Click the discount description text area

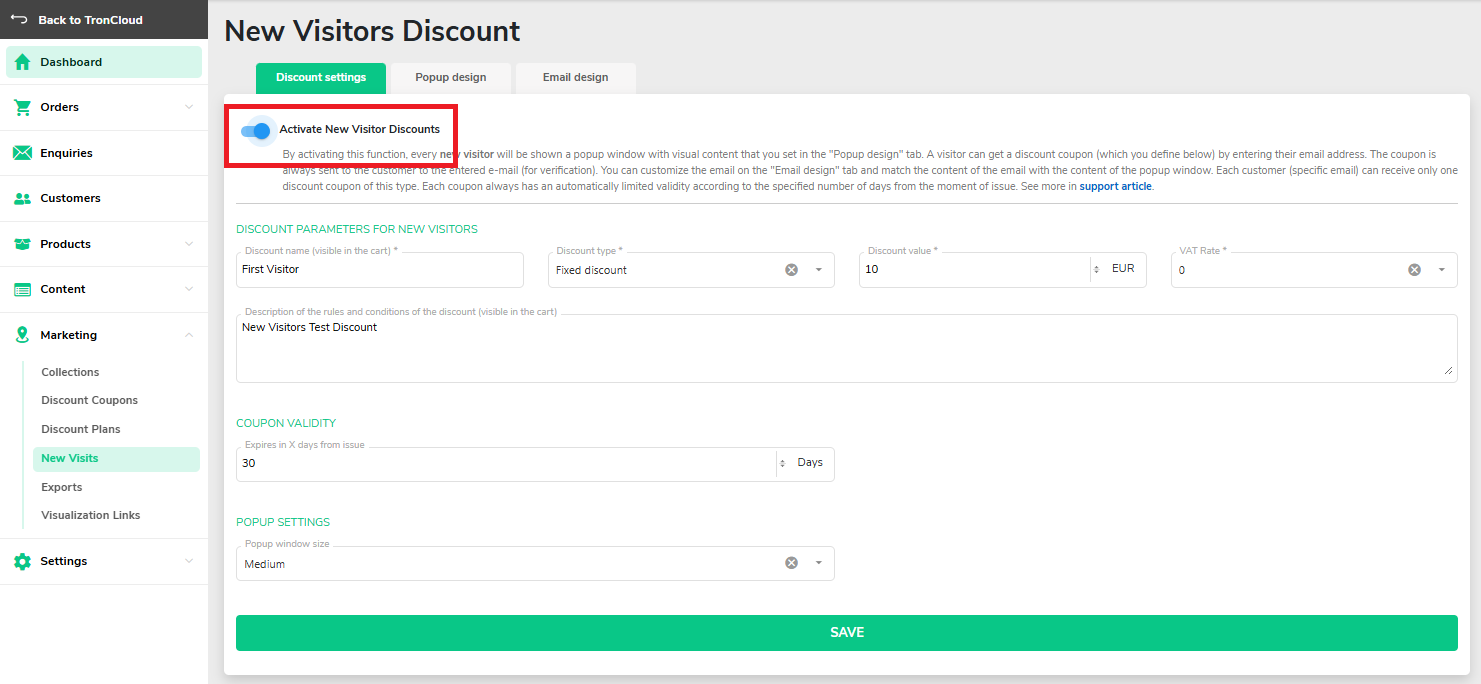[847, 348]
